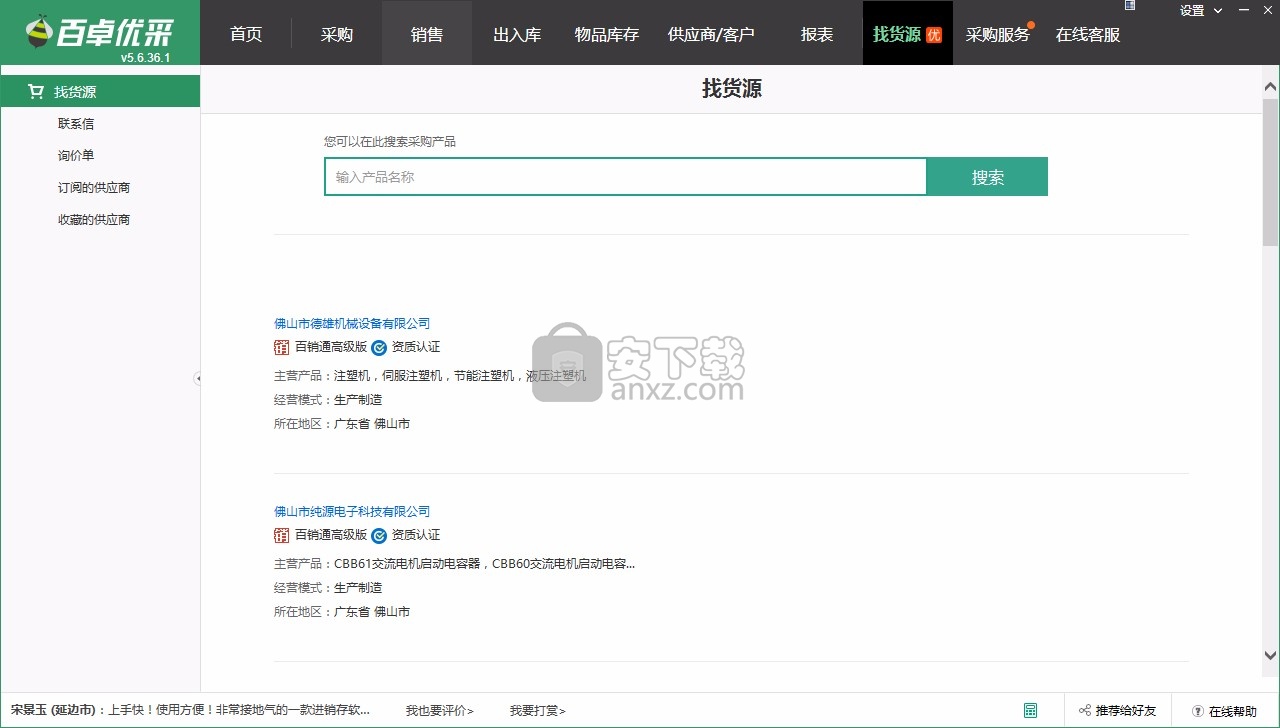Image resolution: width=1280 pixels, height=728 pixels.
Task: Open 佛山市纯源电子科技有限公司 supplier link
Action: click(352, 512)
